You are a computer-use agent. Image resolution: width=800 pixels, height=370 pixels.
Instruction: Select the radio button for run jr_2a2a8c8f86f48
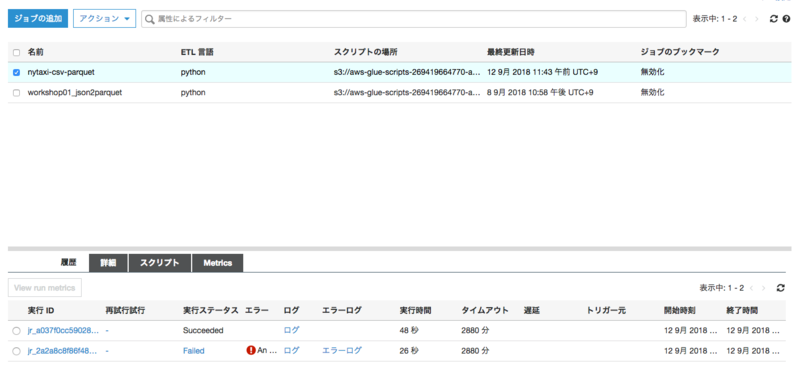coord(16,351)
